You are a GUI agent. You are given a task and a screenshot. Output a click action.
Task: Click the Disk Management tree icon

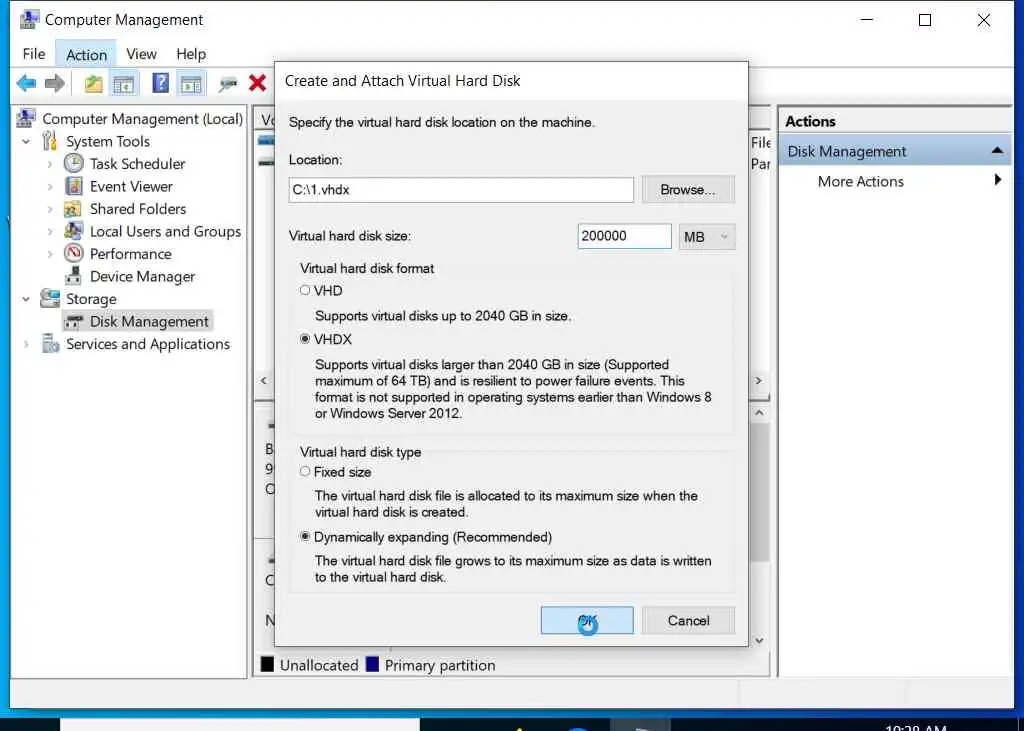click(x=74, y=321)
